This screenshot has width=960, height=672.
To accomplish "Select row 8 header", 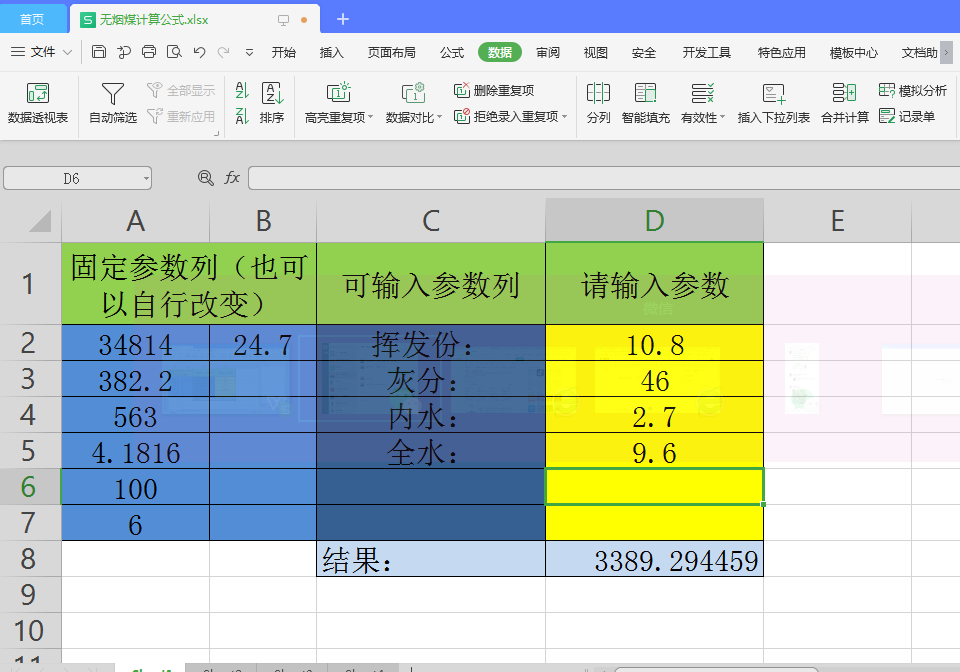I will (30, 559).
